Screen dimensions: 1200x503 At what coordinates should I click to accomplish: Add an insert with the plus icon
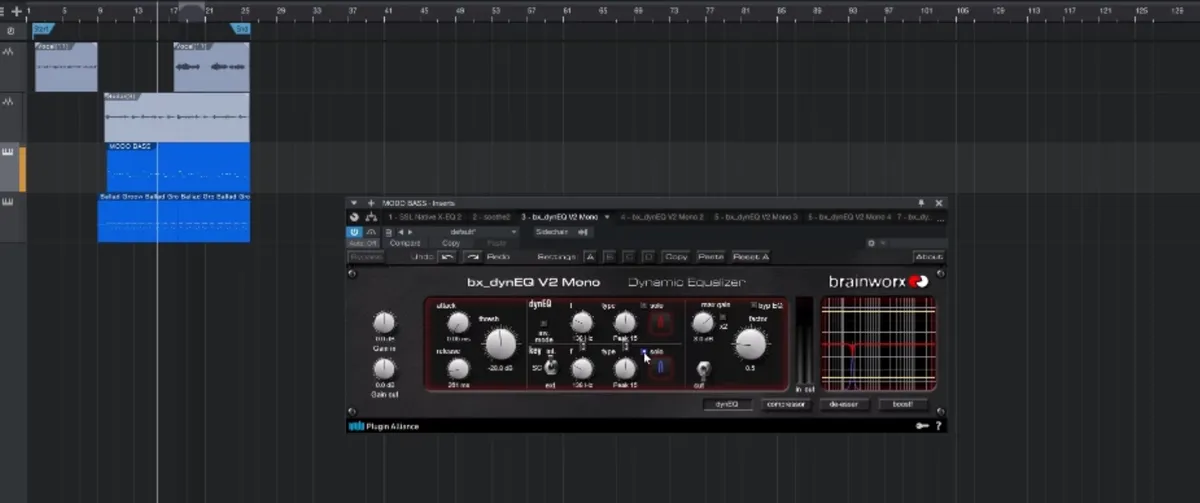[x=371, y=202]
